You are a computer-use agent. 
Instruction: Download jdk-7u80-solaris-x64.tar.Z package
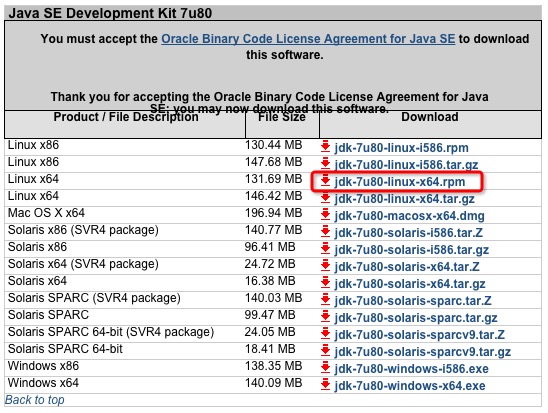(x=407, y=267)
